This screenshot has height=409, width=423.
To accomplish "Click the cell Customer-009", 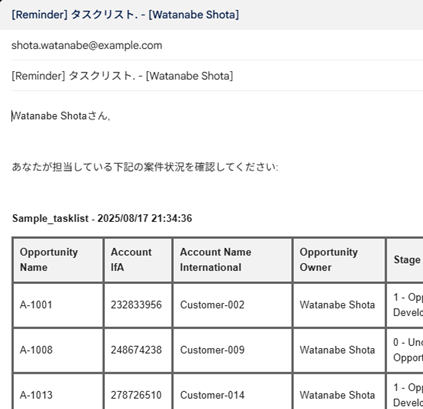I will (x=233, y=350).
